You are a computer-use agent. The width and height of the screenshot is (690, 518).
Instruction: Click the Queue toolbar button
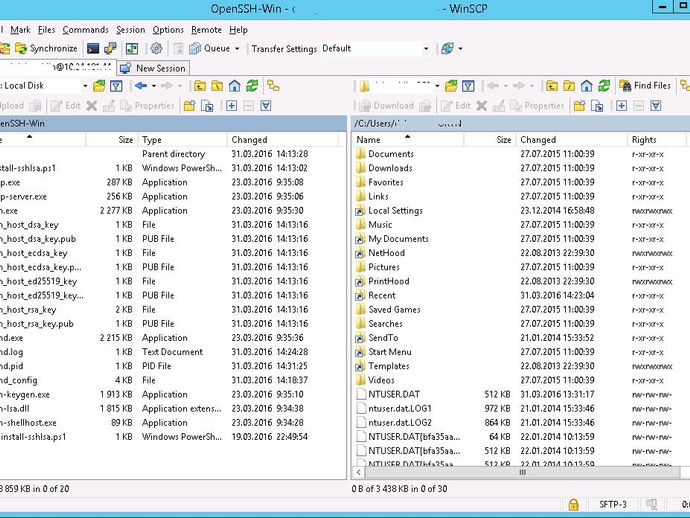pyautogui.click(x=210, y=48)
